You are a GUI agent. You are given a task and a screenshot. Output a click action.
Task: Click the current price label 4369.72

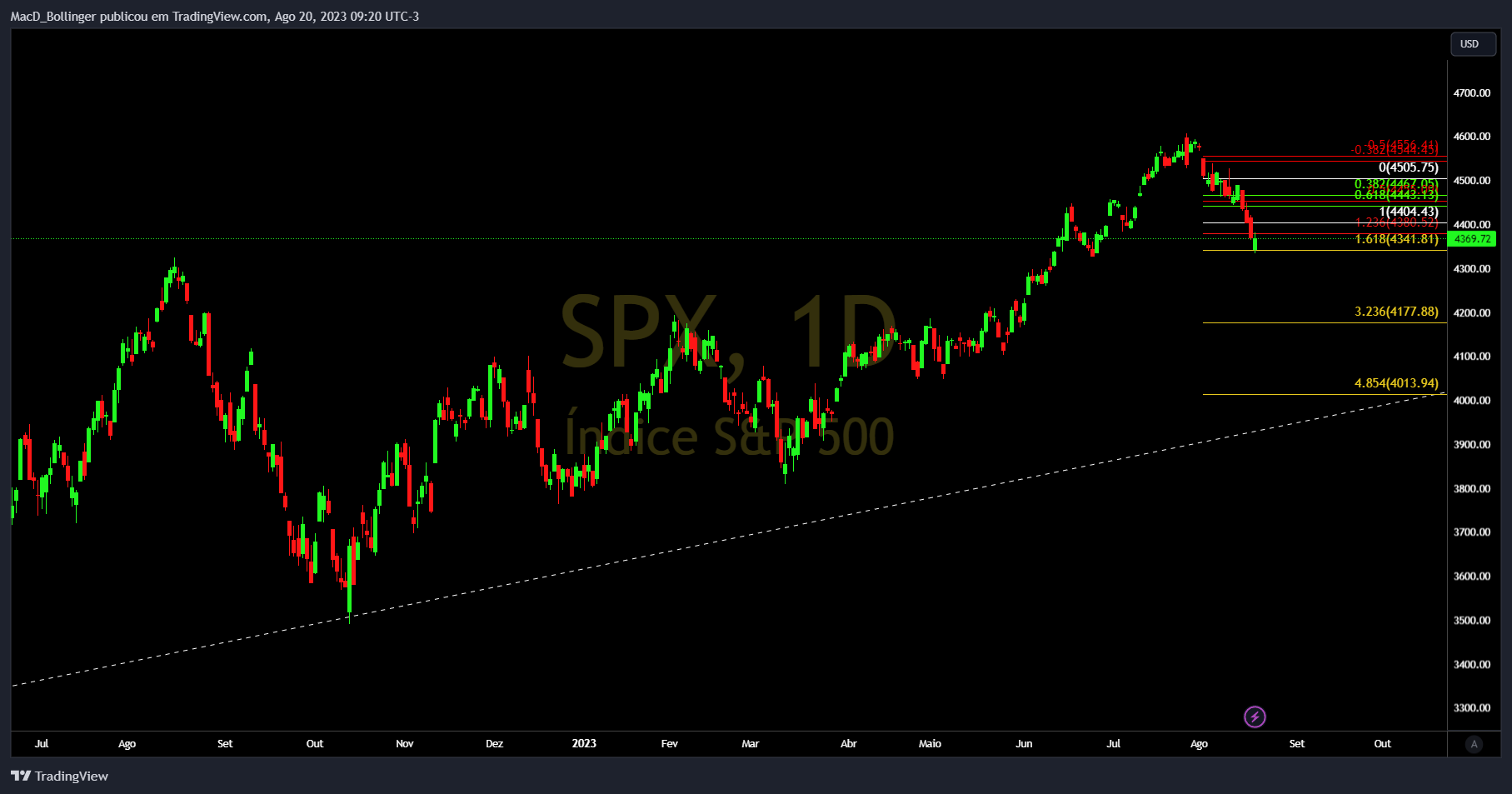pos(1472,239)
